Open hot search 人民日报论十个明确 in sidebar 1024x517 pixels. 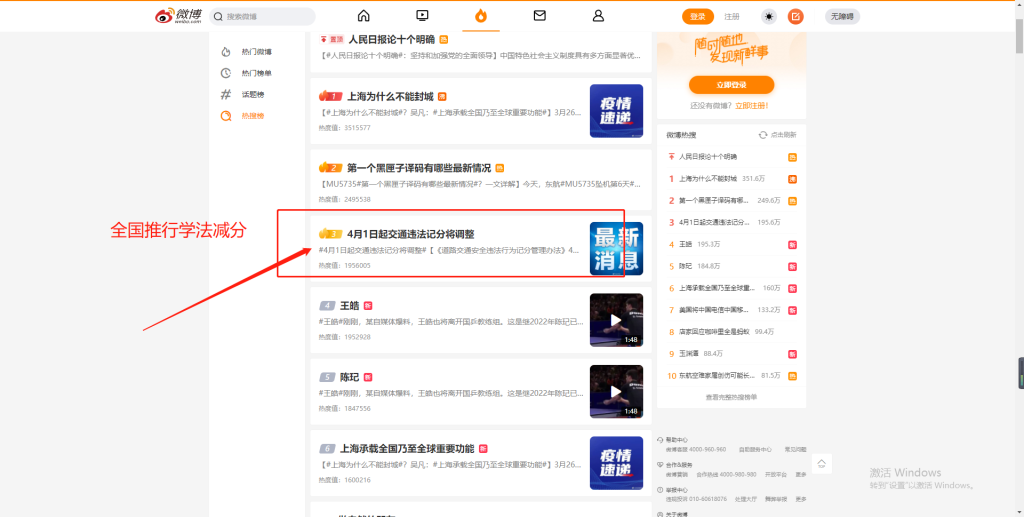click(708, 157)
